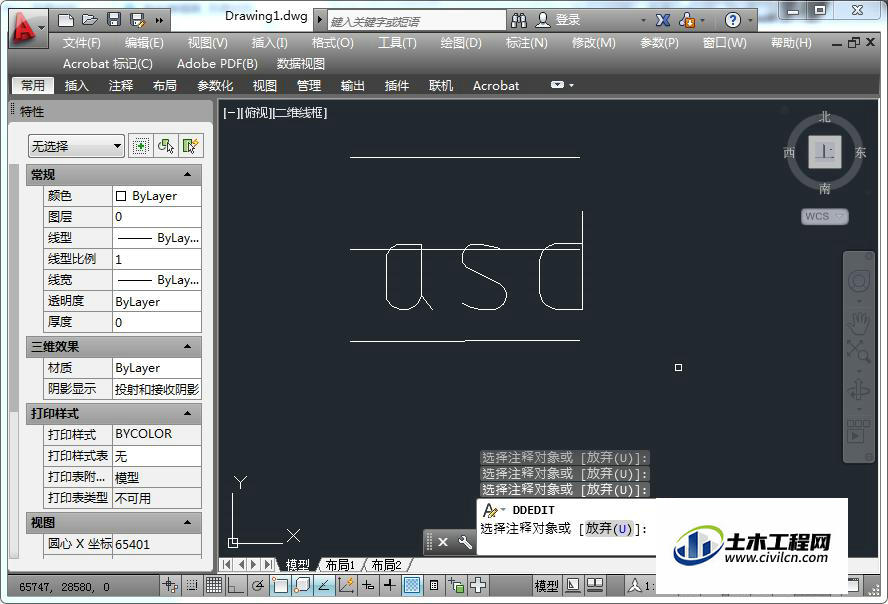Collapse the 常规 section
This screenshot has height=604, width=888.
pos(187,174)
